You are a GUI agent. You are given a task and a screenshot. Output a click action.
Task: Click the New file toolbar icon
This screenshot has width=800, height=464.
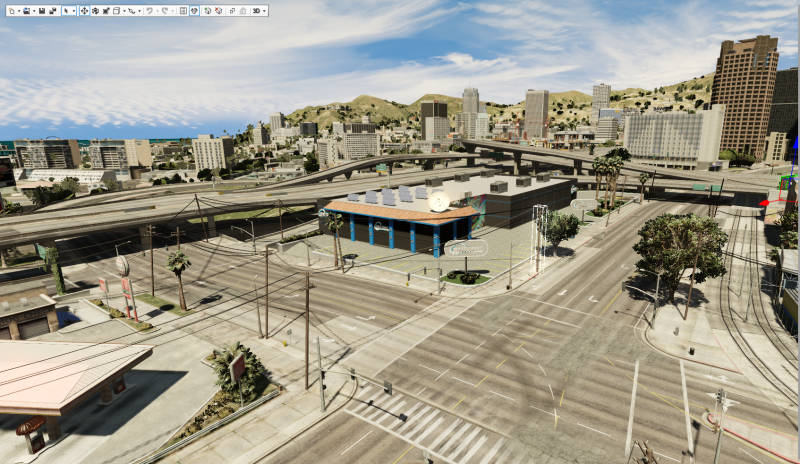pos(12,11)
